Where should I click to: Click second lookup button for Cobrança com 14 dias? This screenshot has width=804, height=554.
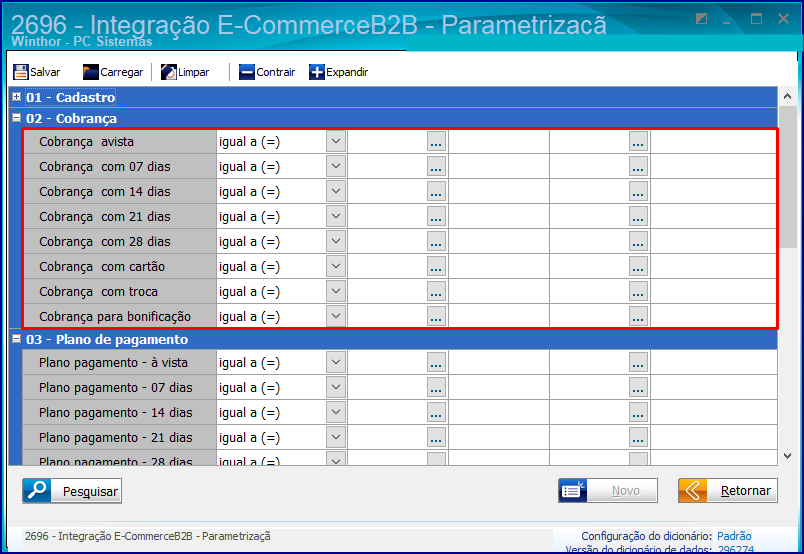coord(638,191)
